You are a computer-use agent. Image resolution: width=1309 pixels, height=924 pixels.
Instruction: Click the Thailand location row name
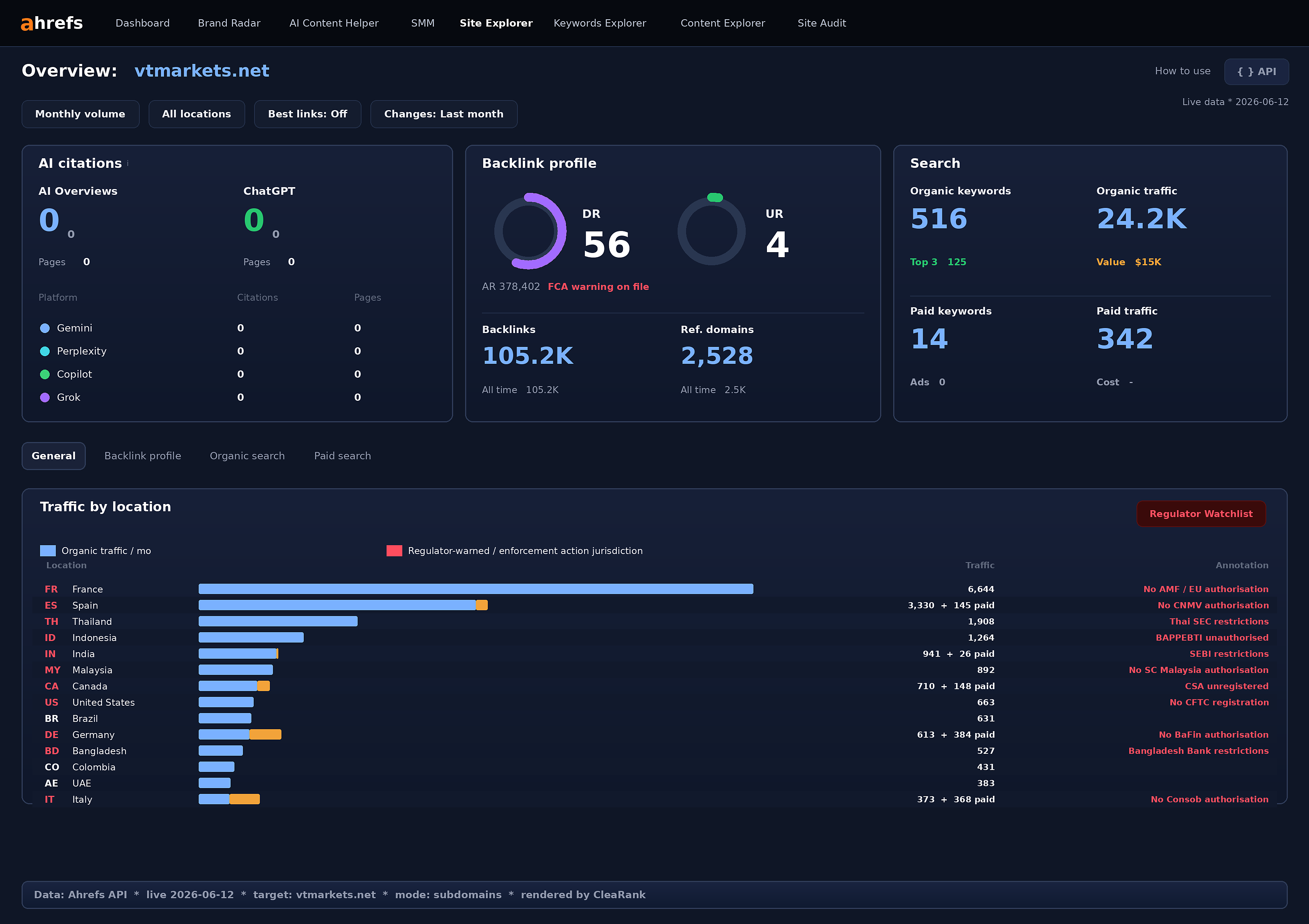92,622
